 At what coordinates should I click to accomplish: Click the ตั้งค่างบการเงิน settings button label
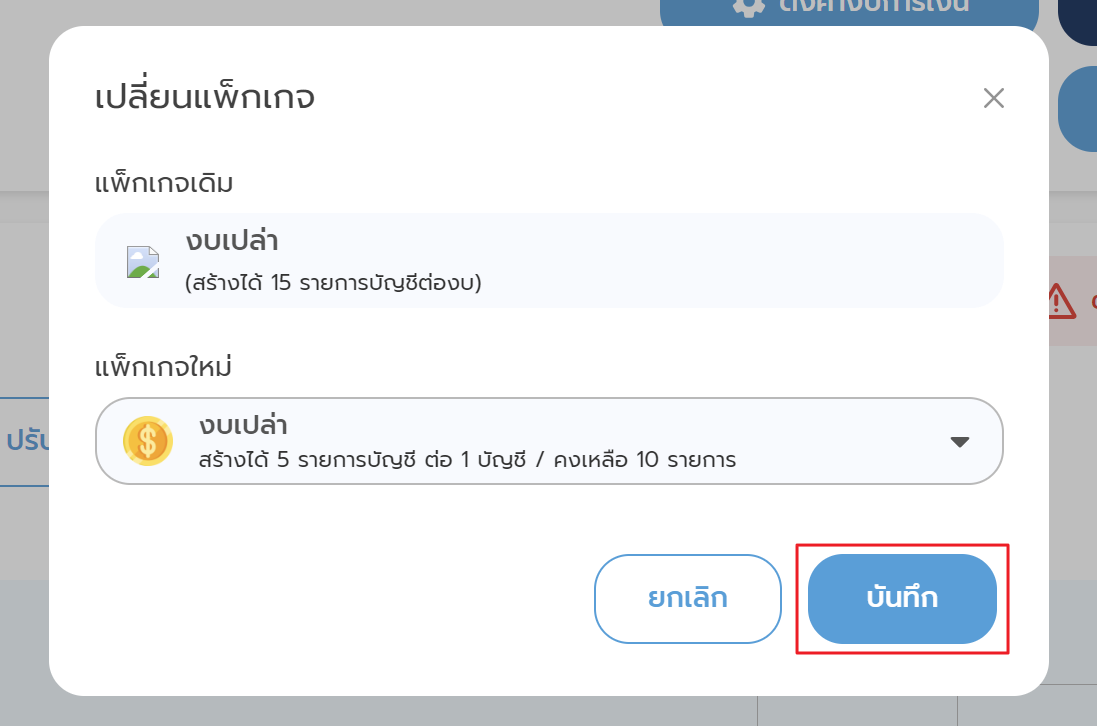875,6
